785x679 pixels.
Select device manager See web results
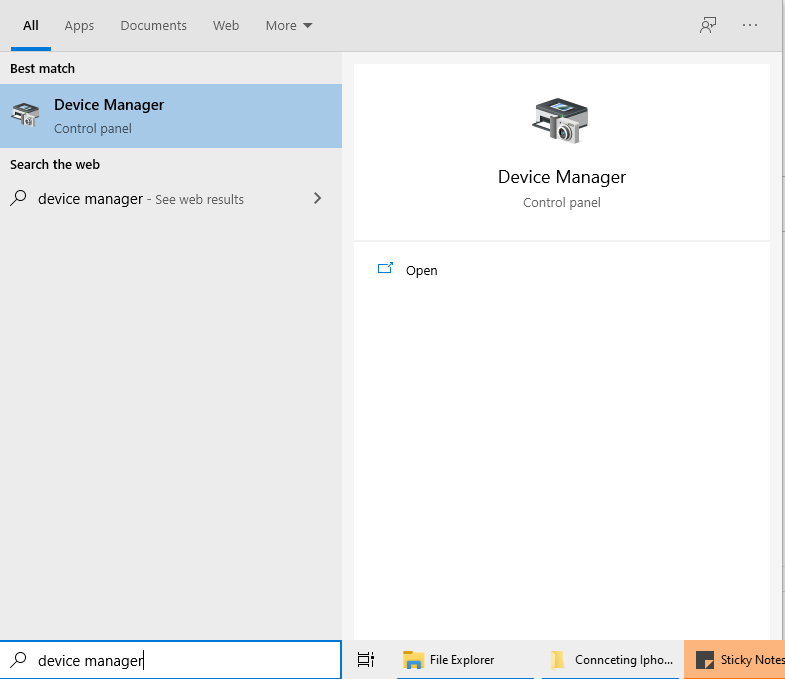[x=171, y=199]
